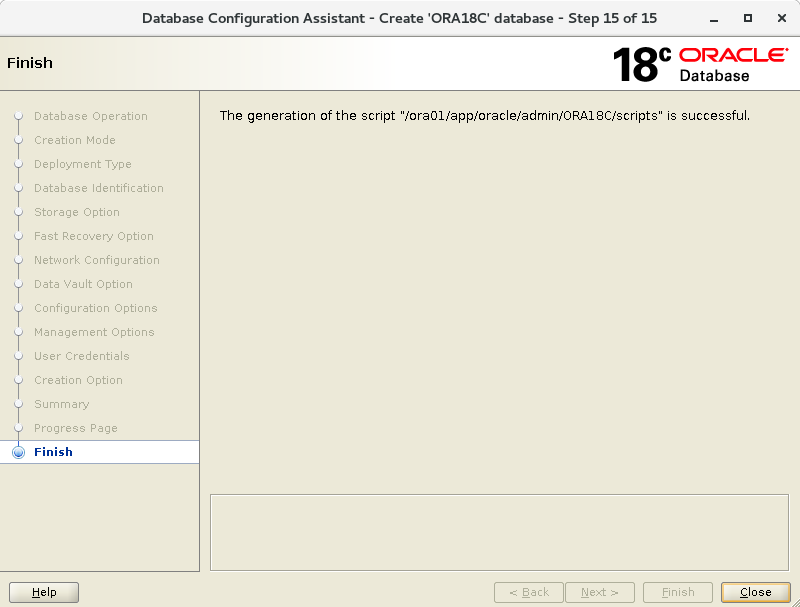Viewport: 800px width, 607px height.
Task: Click the Close button
Action: (755, 592)
